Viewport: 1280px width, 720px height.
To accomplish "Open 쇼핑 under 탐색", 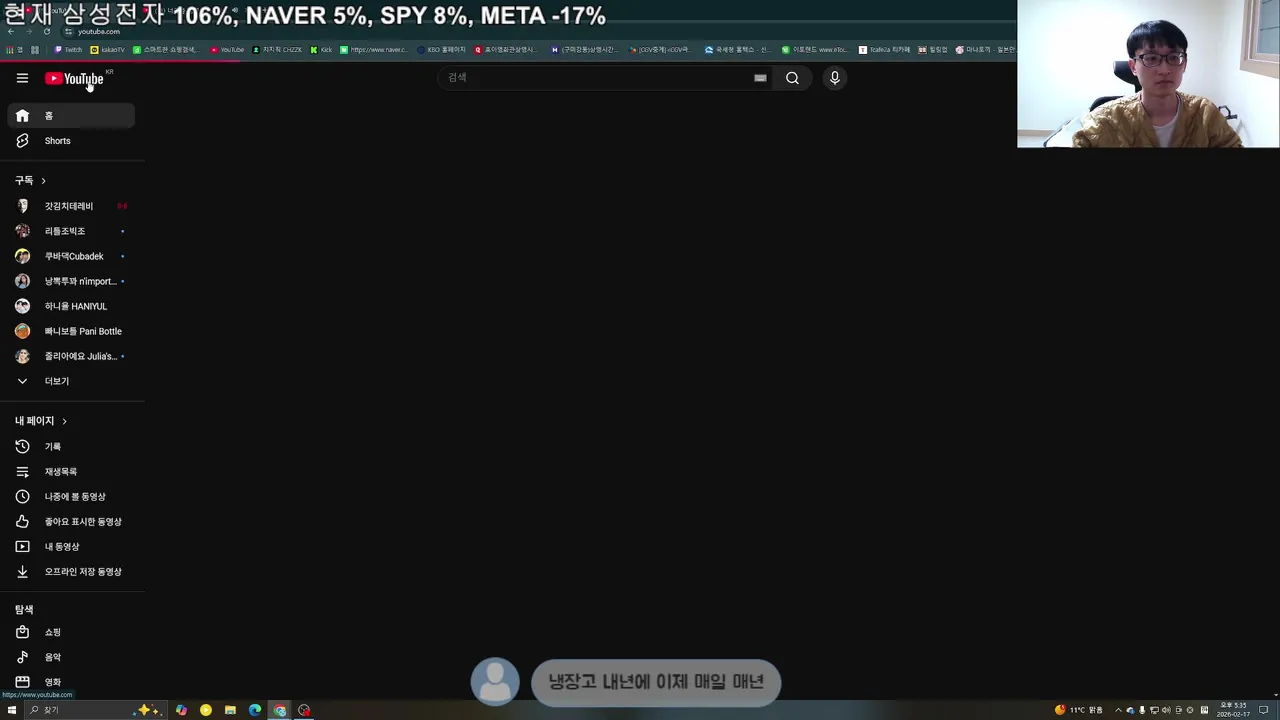I will point(71,632).
